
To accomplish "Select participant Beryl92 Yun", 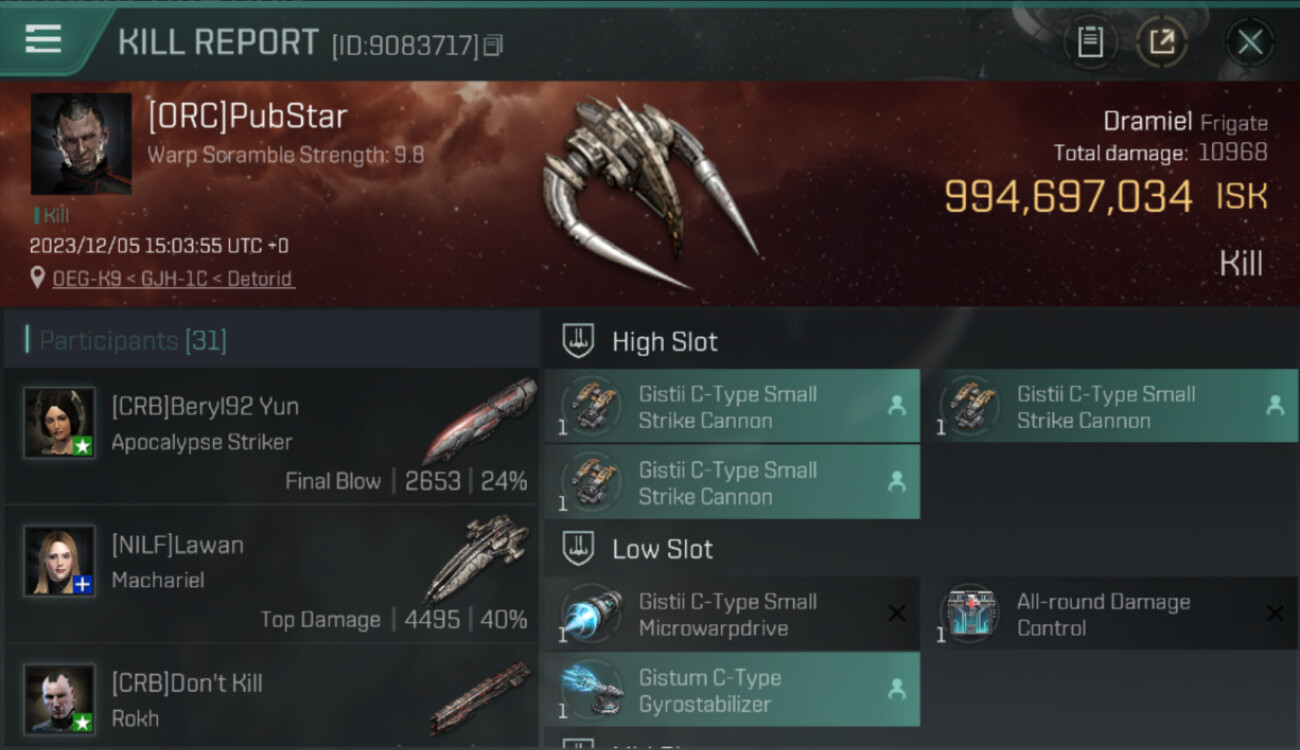I will (270, 436).
